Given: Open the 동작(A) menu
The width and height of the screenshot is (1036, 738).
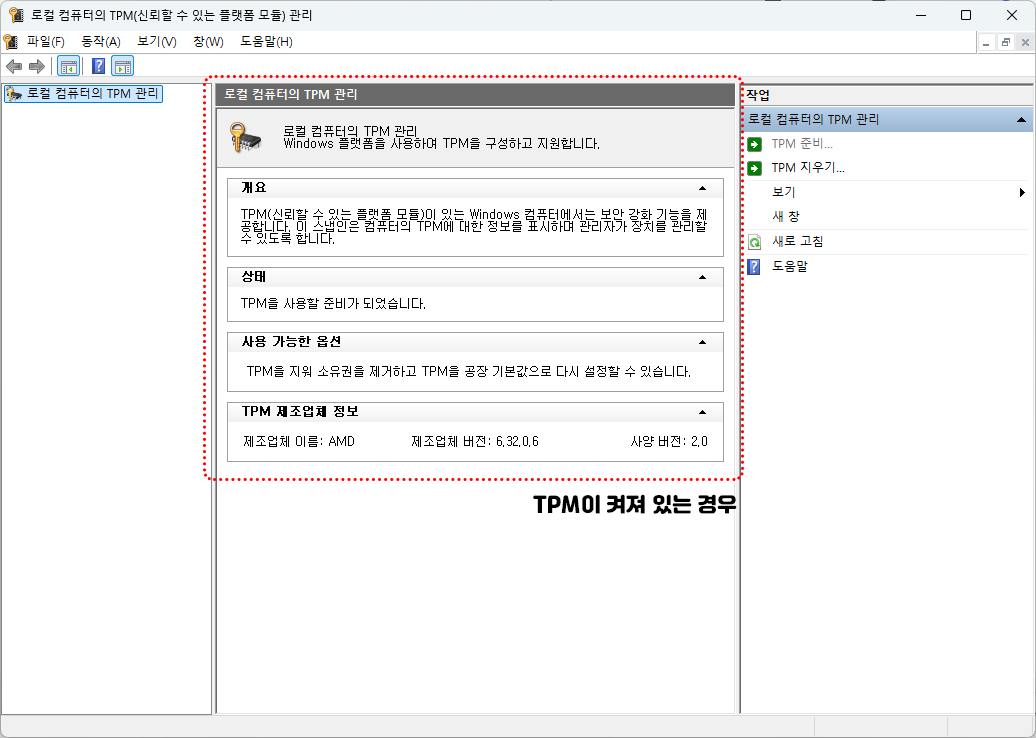Looking at the screenshot, I should tap(100, 42).
